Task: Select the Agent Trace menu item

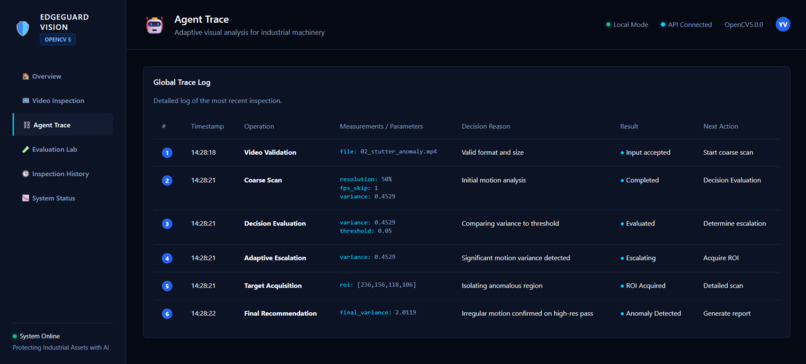Action: (x=63, y=125)
